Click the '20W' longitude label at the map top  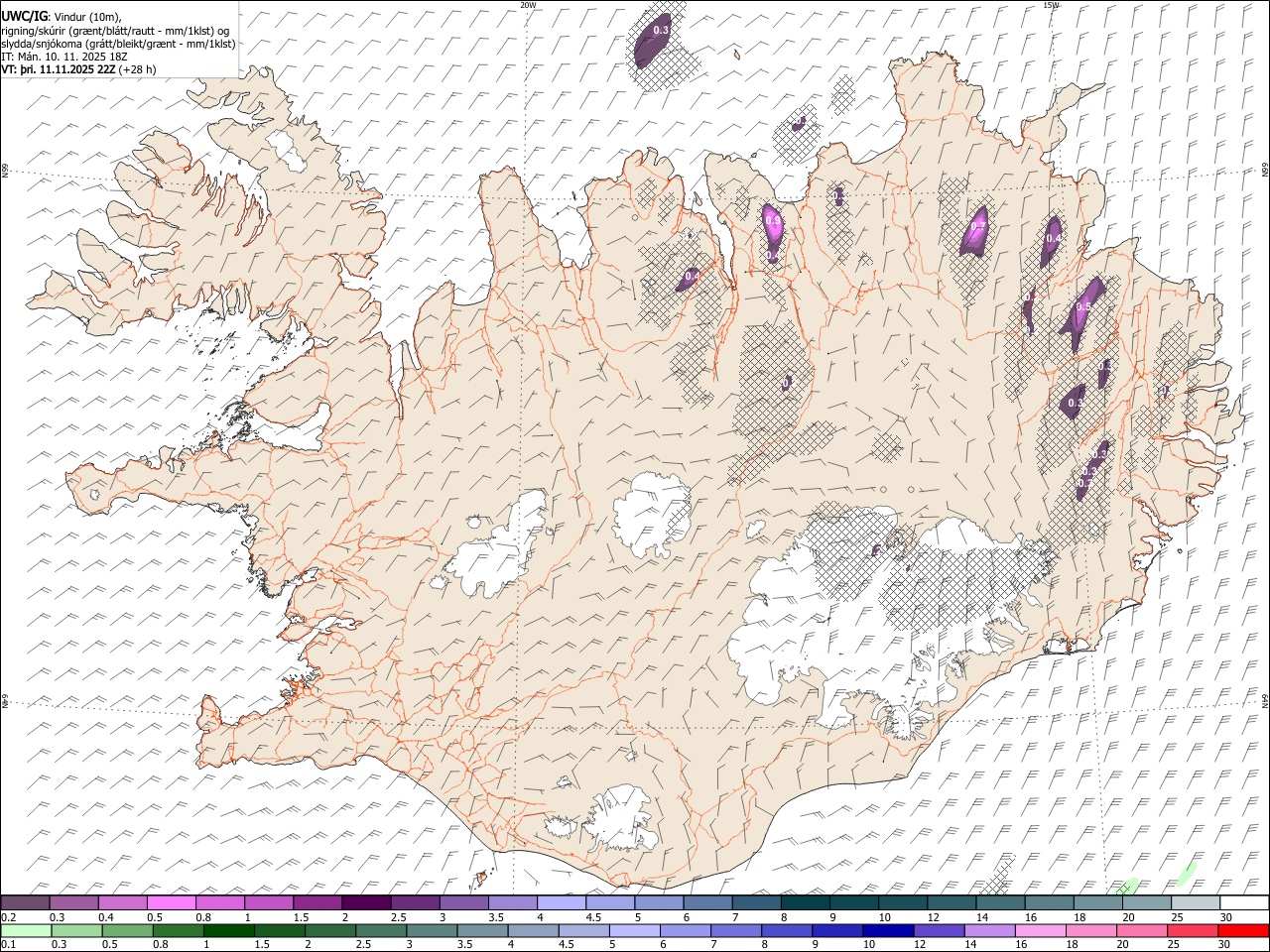[528, 5]
